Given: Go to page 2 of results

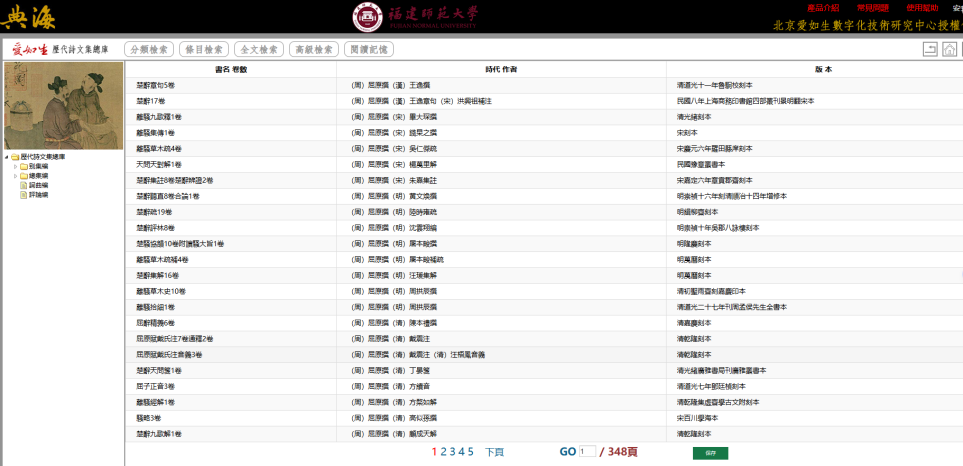Looking at the screenshot, I should [x=443, y=452].
